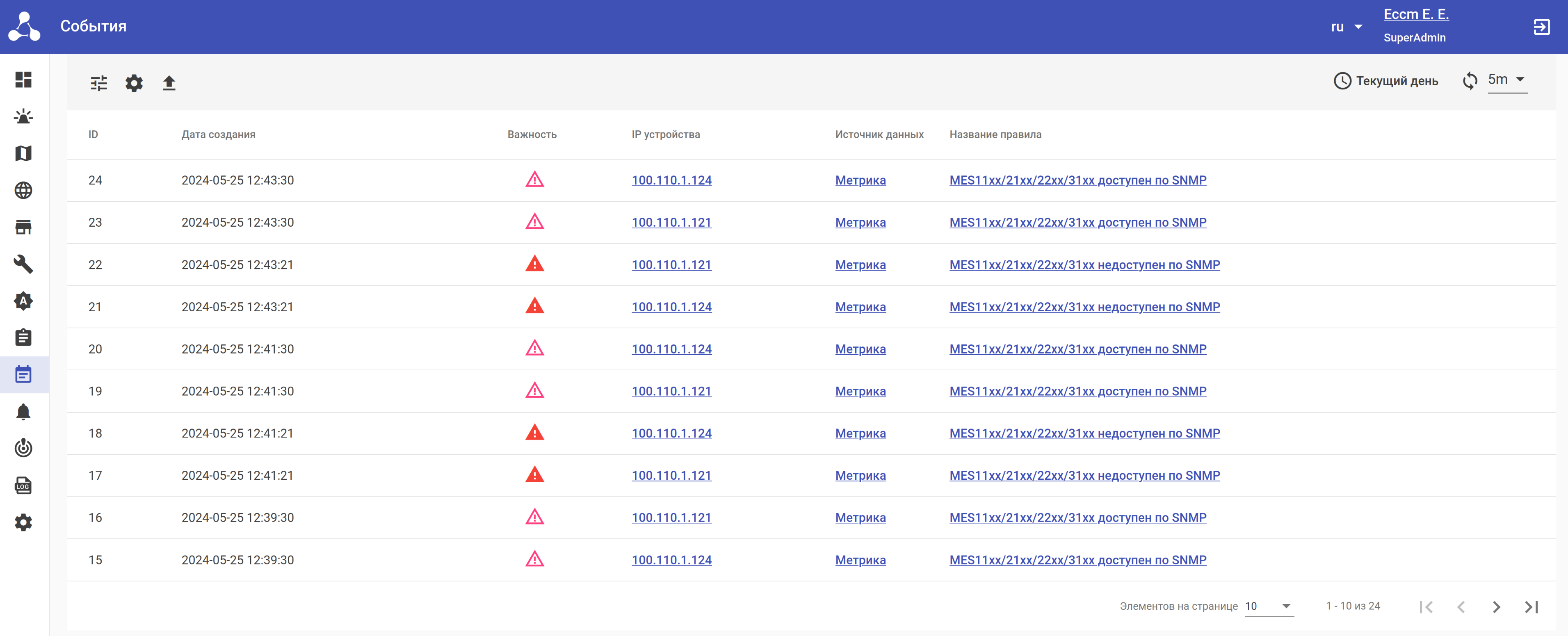Open the items per page dropdown

point(1269,606)
